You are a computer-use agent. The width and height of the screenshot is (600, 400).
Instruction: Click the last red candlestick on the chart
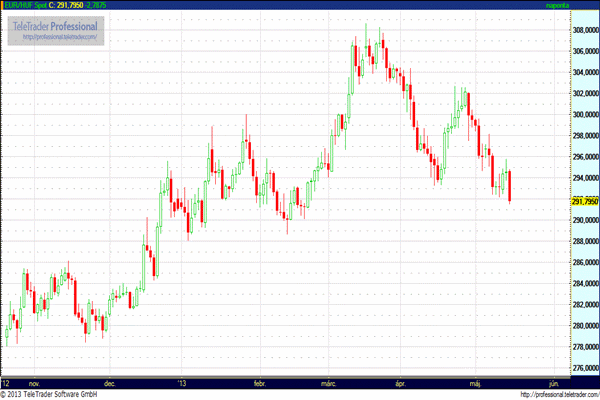point(510,186)
